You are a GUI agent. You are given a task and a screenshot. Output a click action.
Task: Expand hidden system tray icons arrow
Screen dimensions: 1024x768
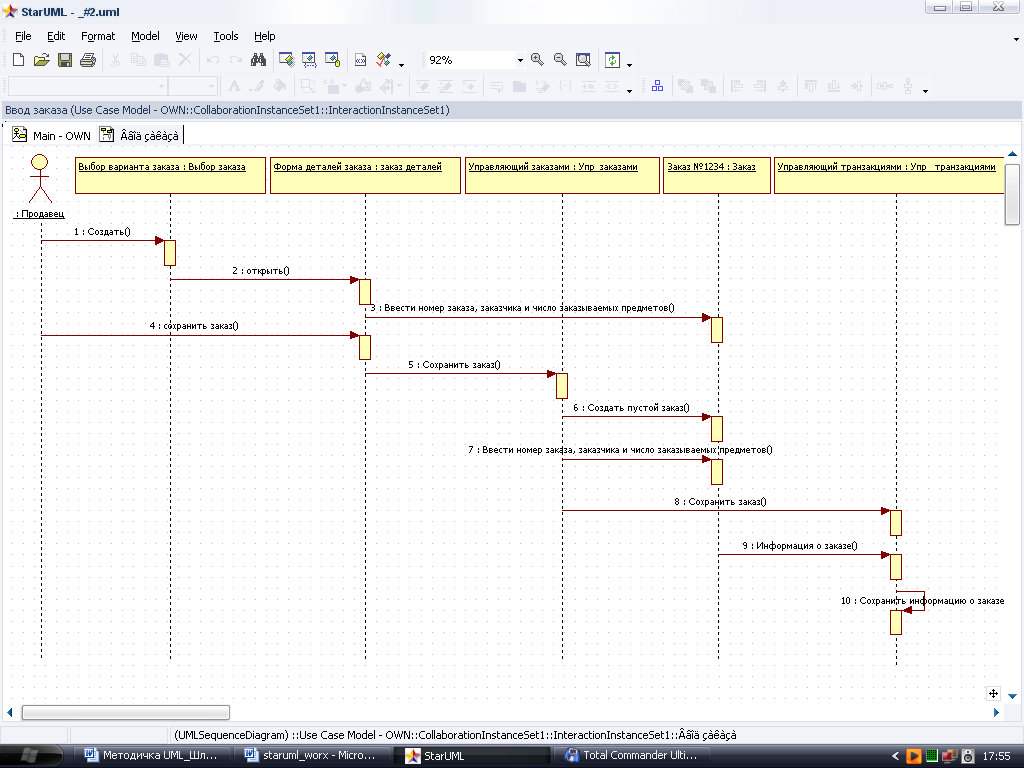895,756
